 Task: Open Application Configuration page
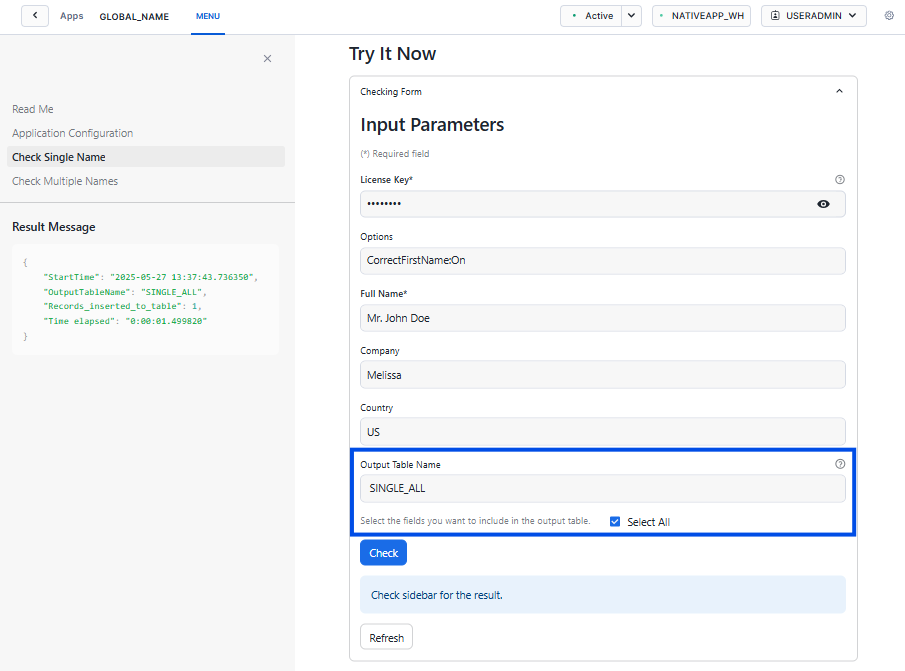pyautogui.click(x=73, y=133)
